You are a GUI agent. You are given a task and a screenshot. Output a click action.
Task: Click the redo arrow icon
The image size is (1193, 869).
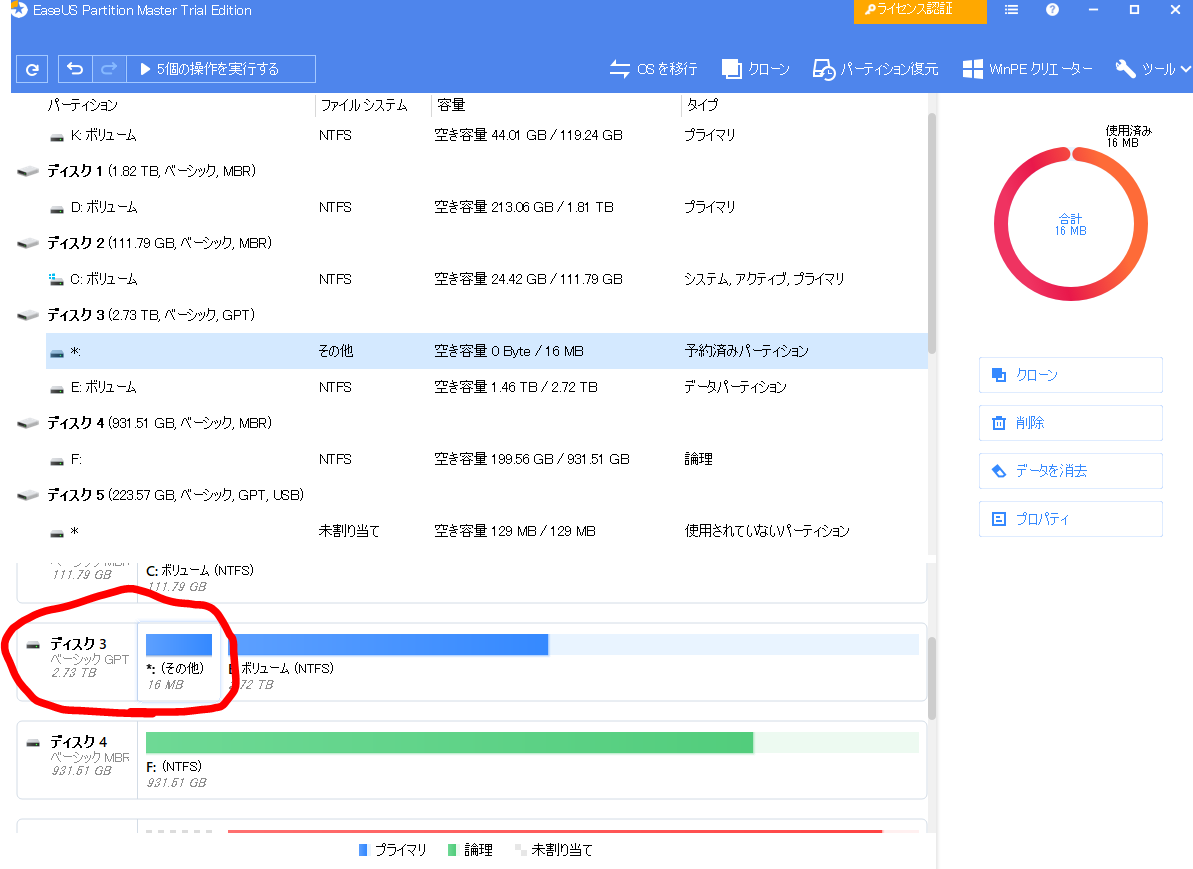click(109, 69)
